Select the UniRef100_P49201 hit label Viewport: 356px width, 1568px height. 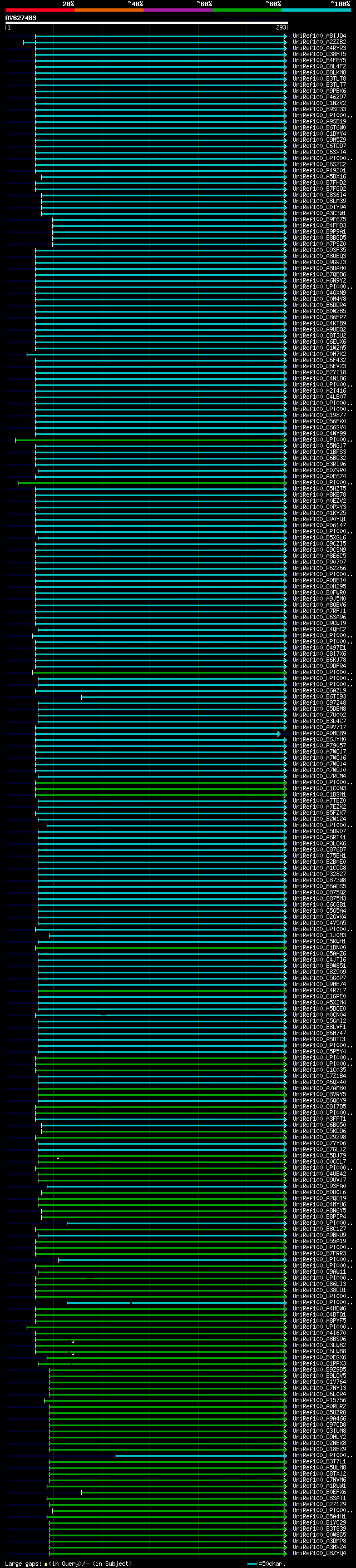coord(319,170)
